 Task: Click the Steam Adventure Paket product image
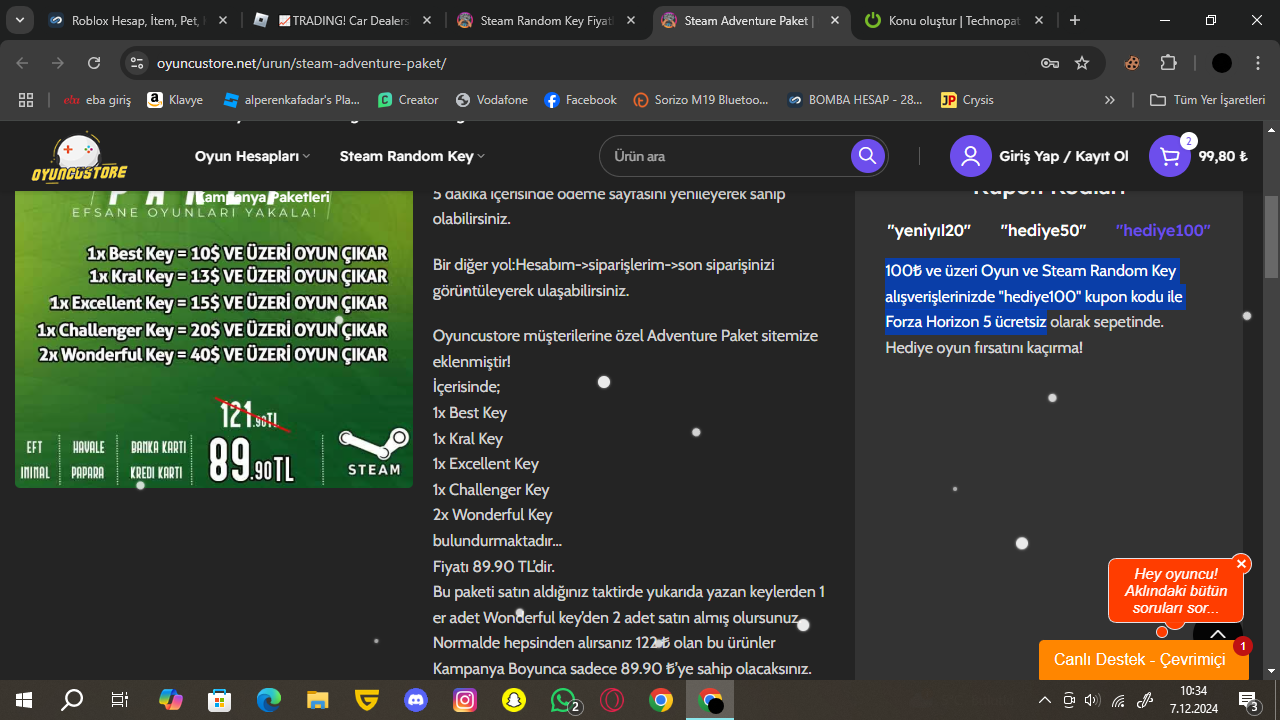tap(214, 339)
